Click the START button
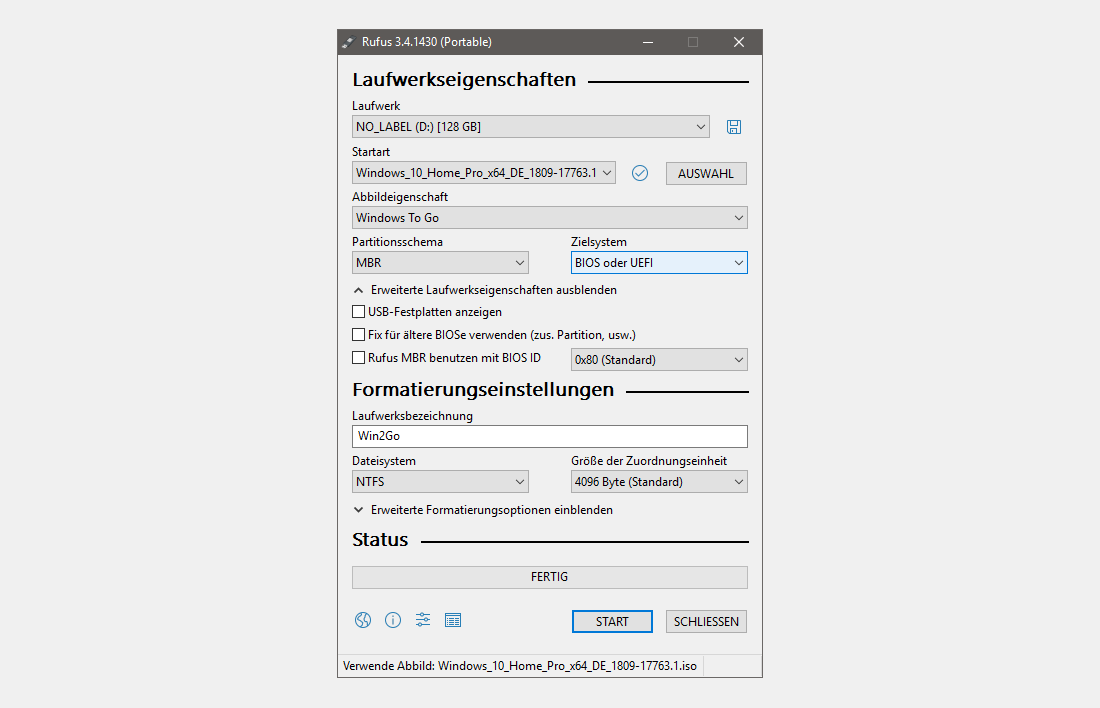 612,622
